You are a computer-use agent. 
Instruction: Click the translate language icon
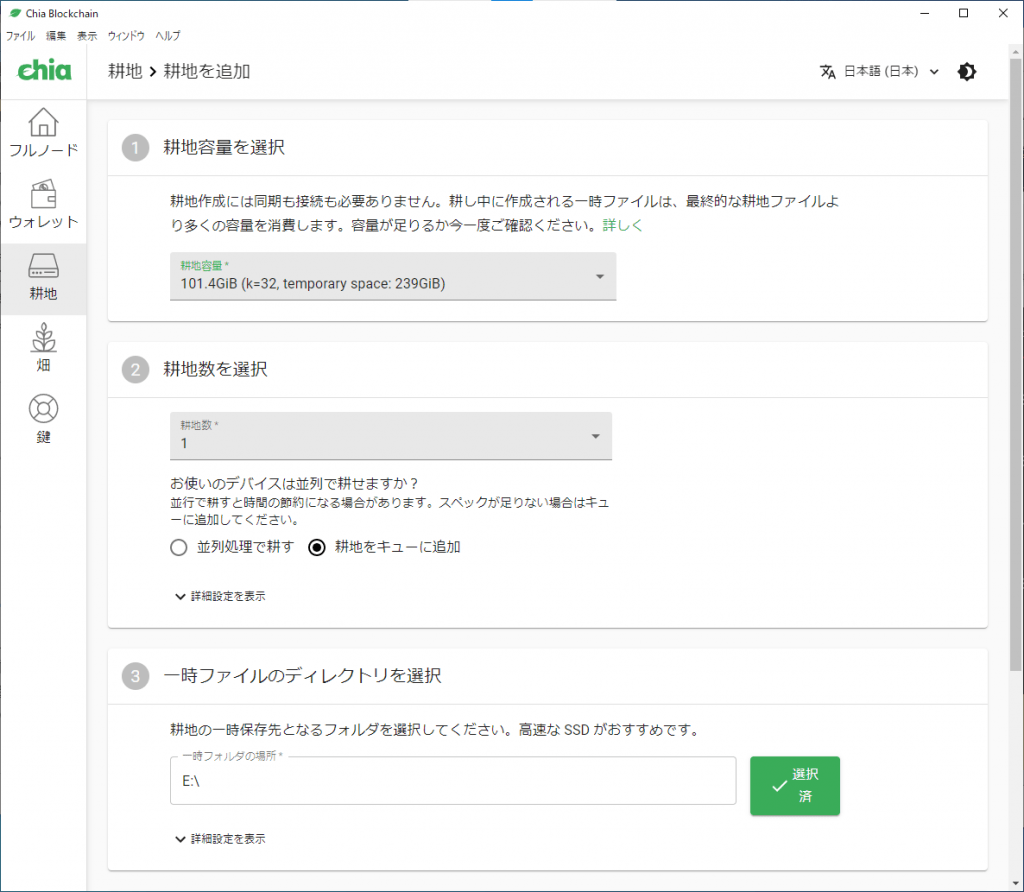click(x=827, y=72)
